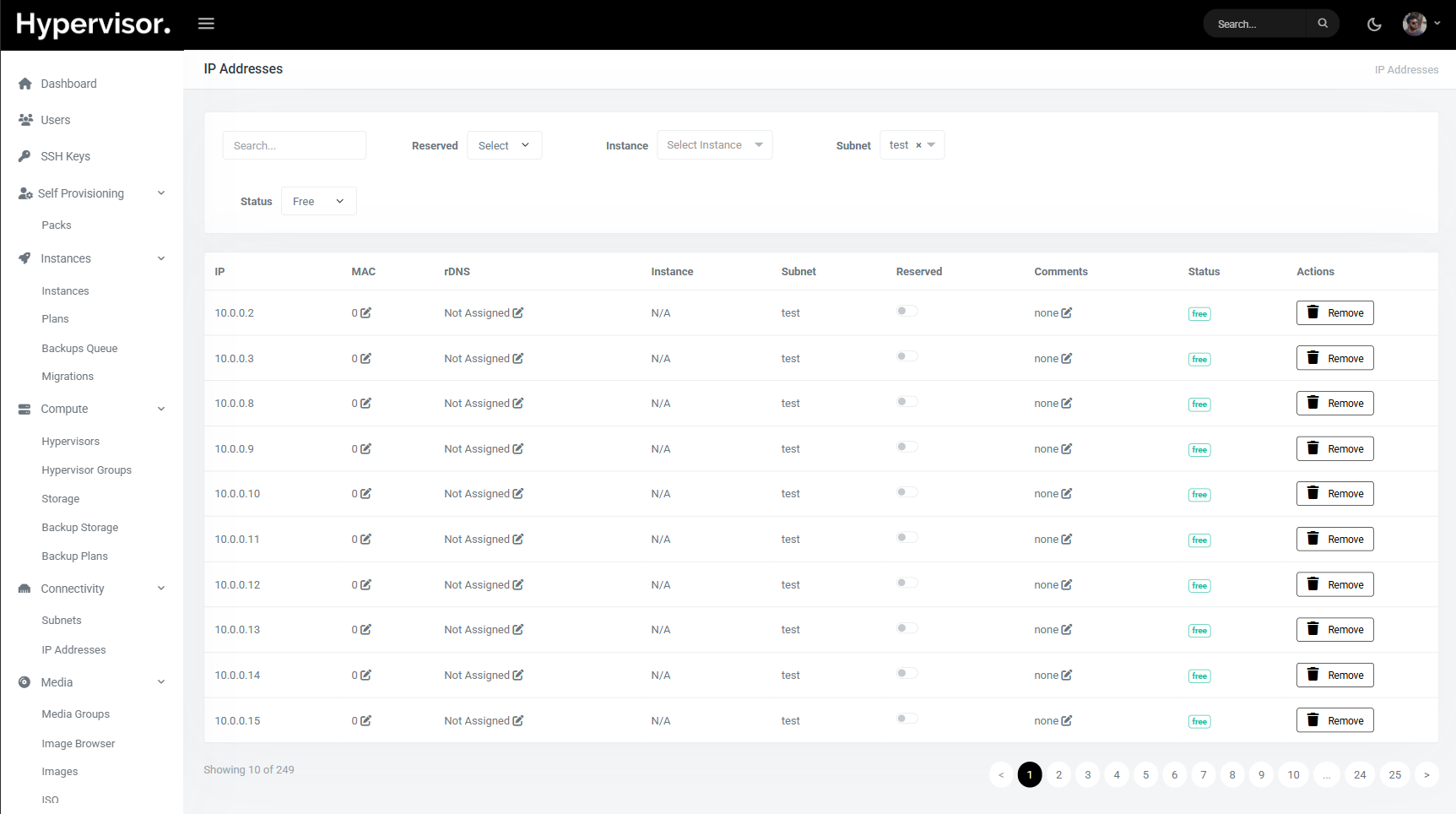Edit rDNS for IP 10.0.0.8
The height and width of the screenshot is (814, 1456).
click(518, 404)
